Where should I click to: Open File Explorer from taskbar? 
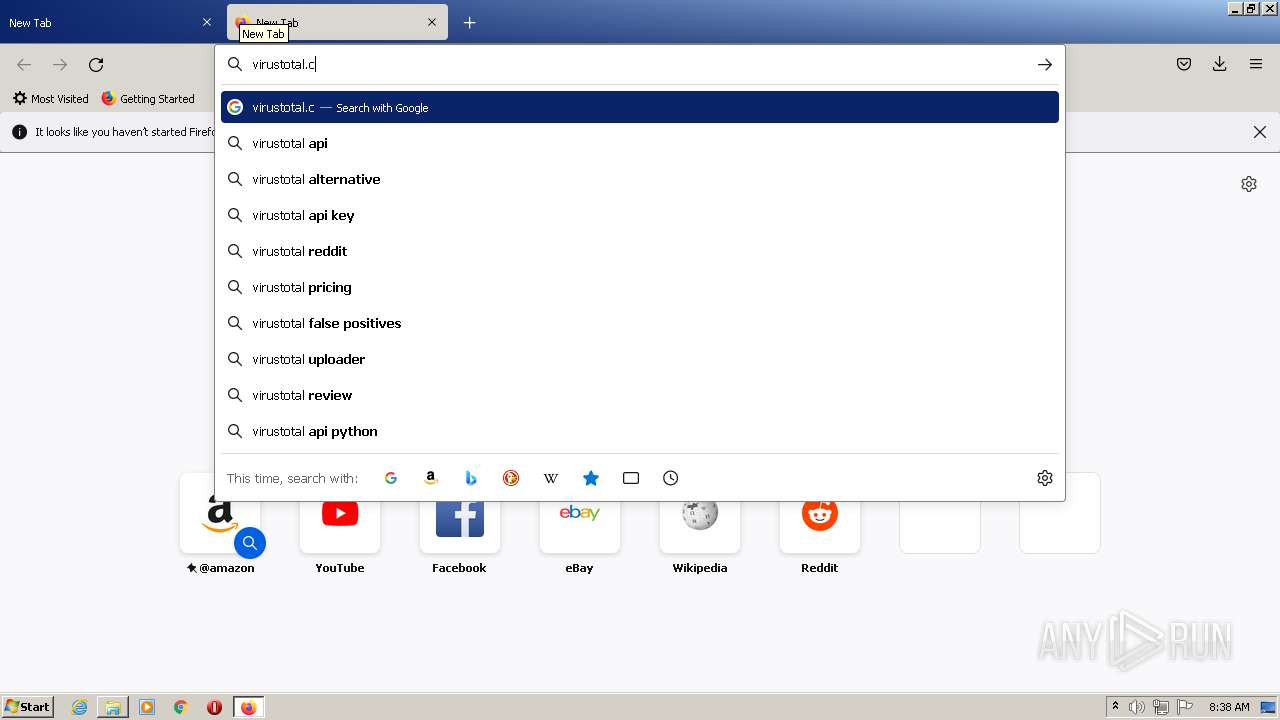coord(113,707)
